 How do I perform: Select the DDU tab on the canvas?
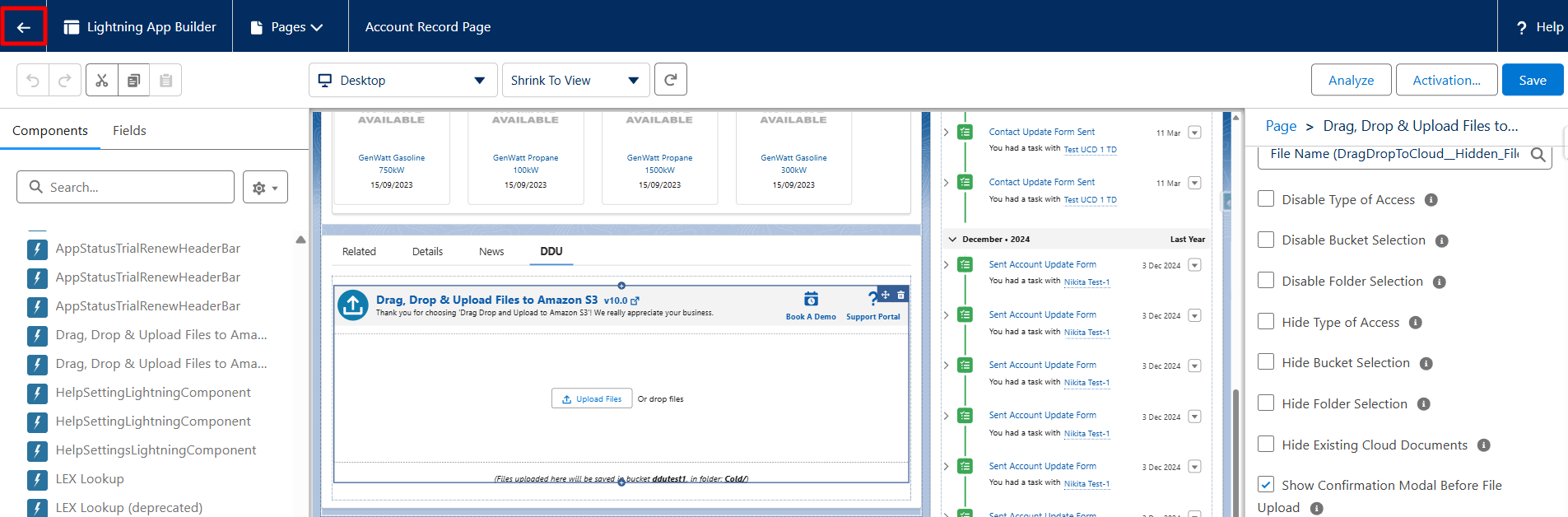[551, 251]
